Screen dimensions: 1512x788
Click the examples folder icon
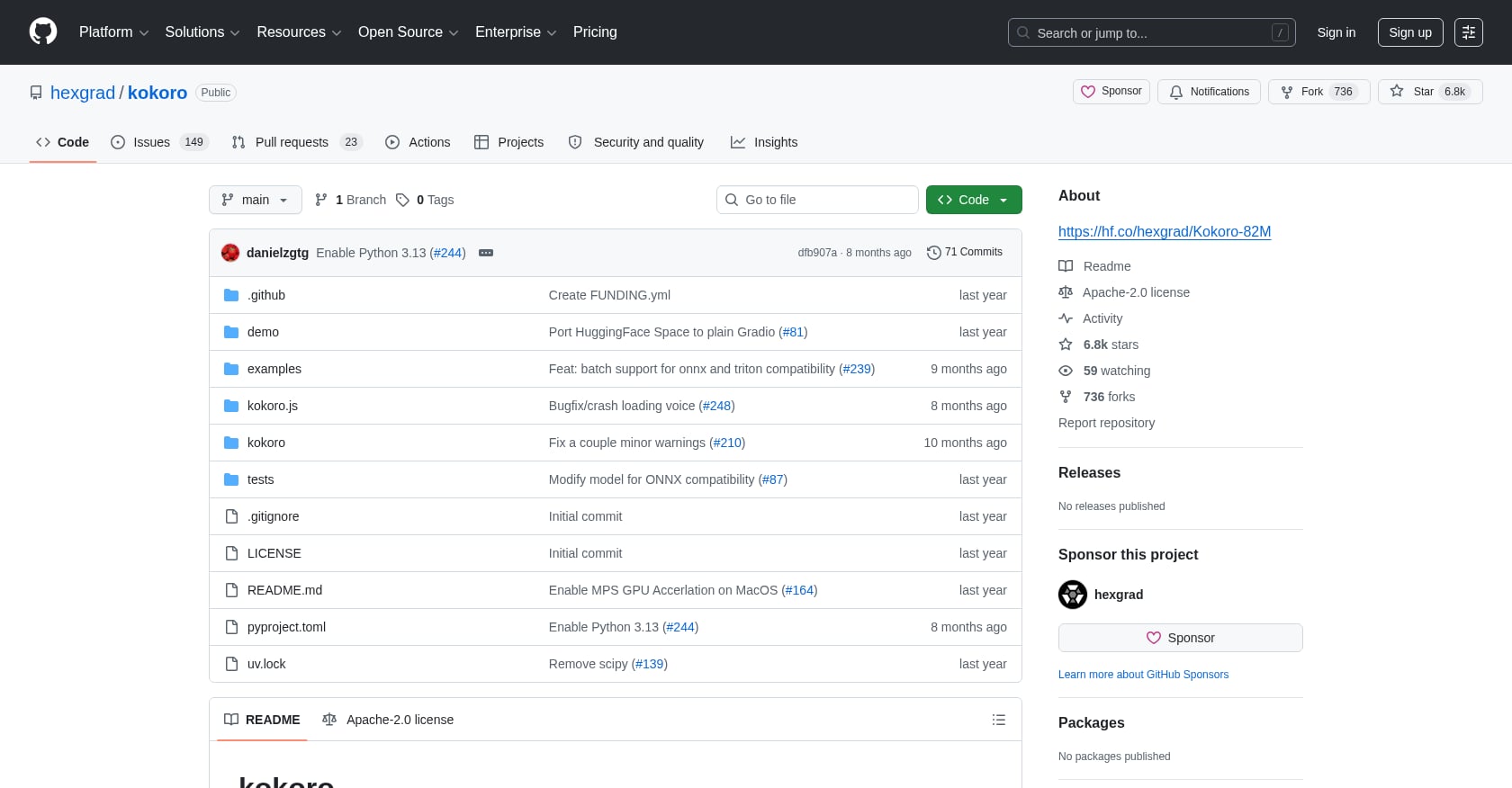tap(231, 369)
